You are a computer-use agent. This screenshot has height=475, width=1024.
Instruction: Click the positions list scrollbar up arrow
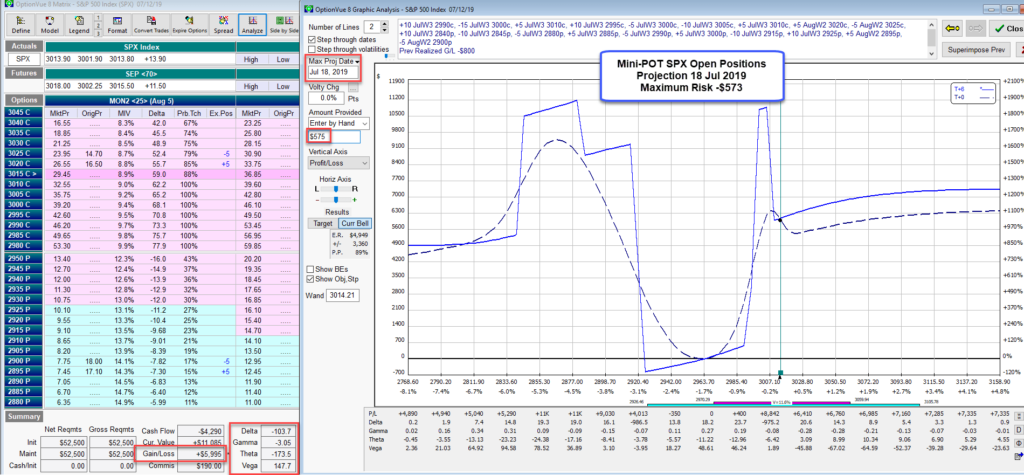[933, 23]
